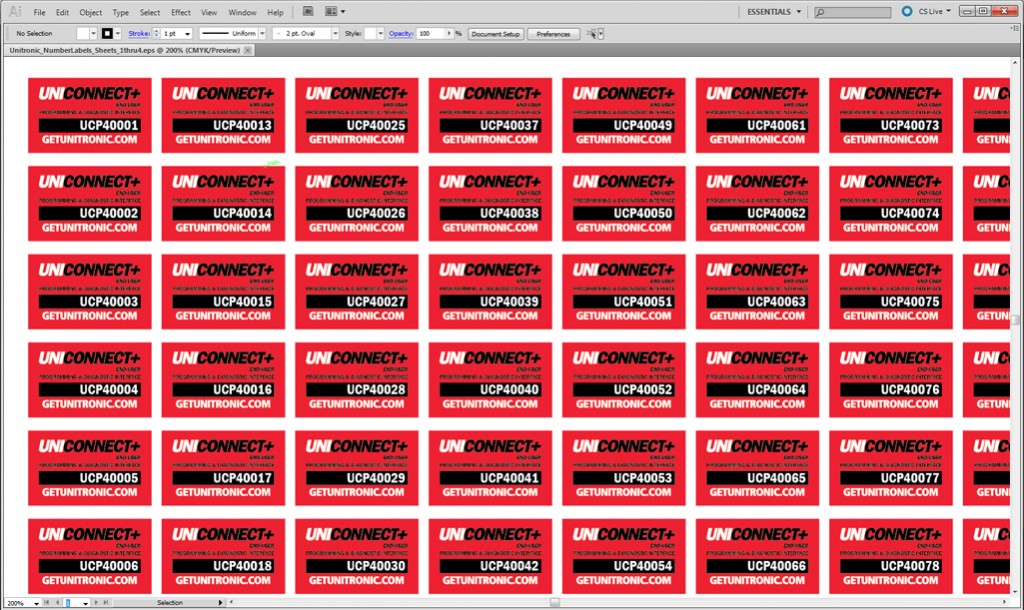Open the zoom level dropdown at bottom left

(36, 603)
